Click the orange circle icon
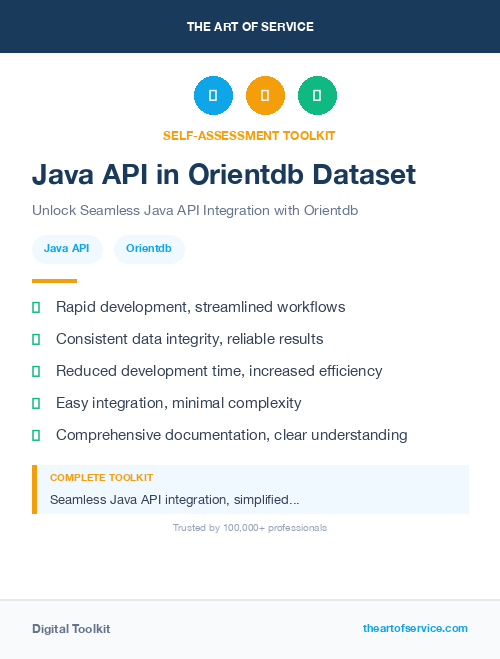The height and width of the screenshot is (659, 500). pyautogui.click(x=265, y=95)
